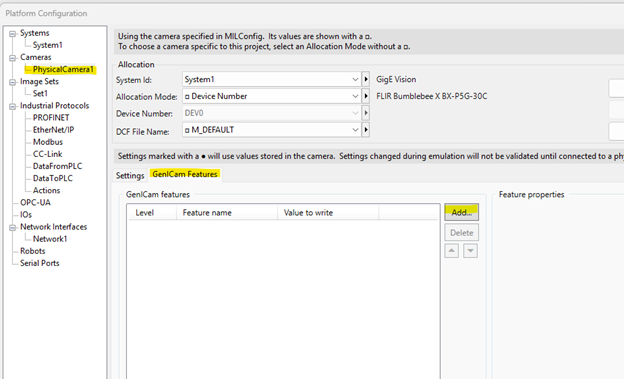
Task: Open the EtherNet/IP protocol entry
Action: point(53,130)
